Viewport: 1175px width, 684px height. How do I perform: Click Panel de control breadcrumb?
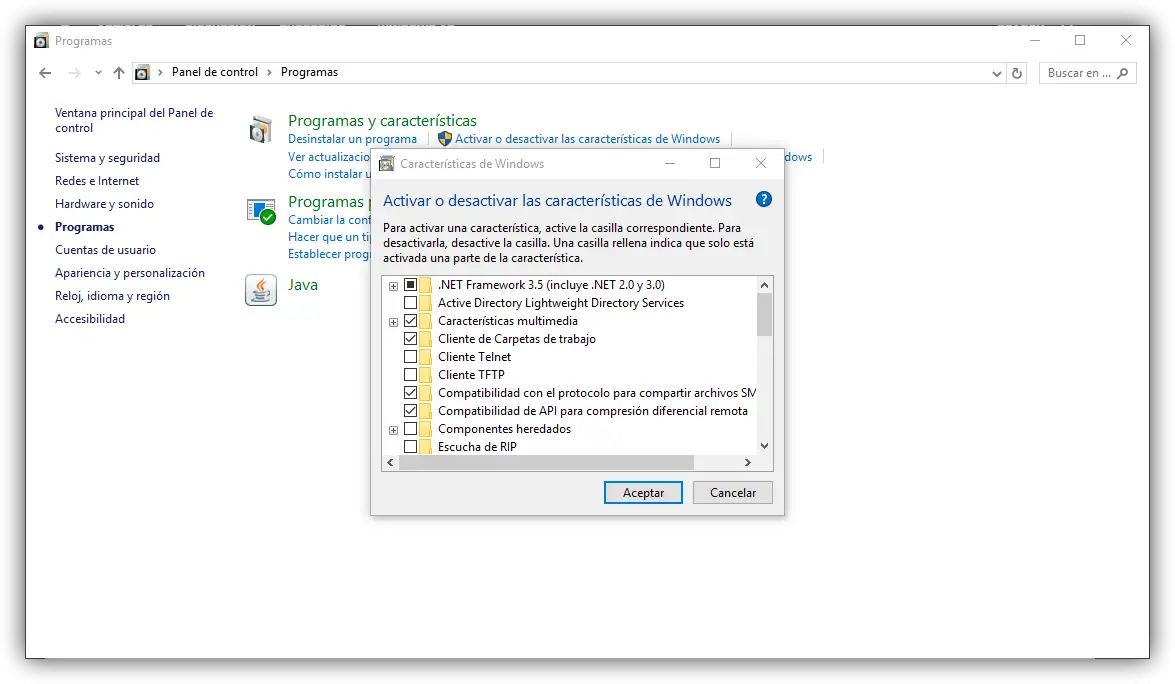[214, 72]
